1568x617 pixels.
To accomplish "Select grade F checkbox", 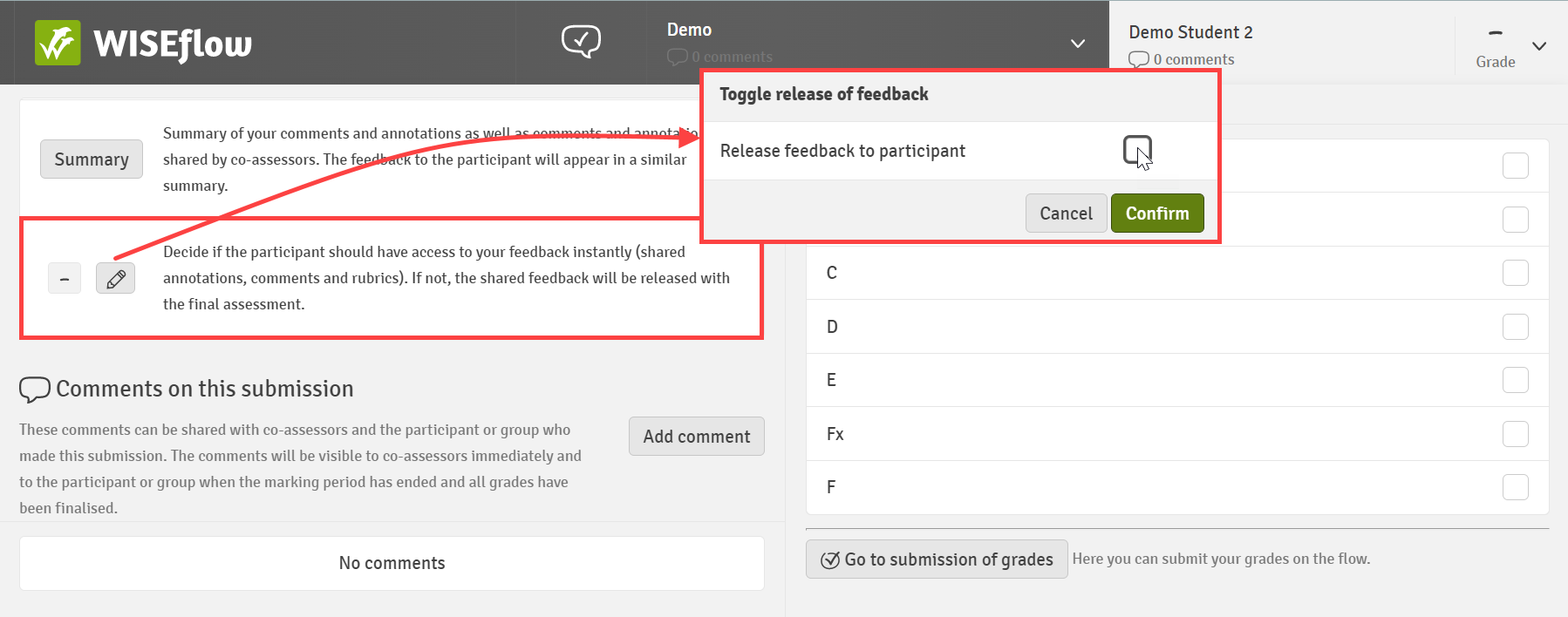I will pos(1516,487).
